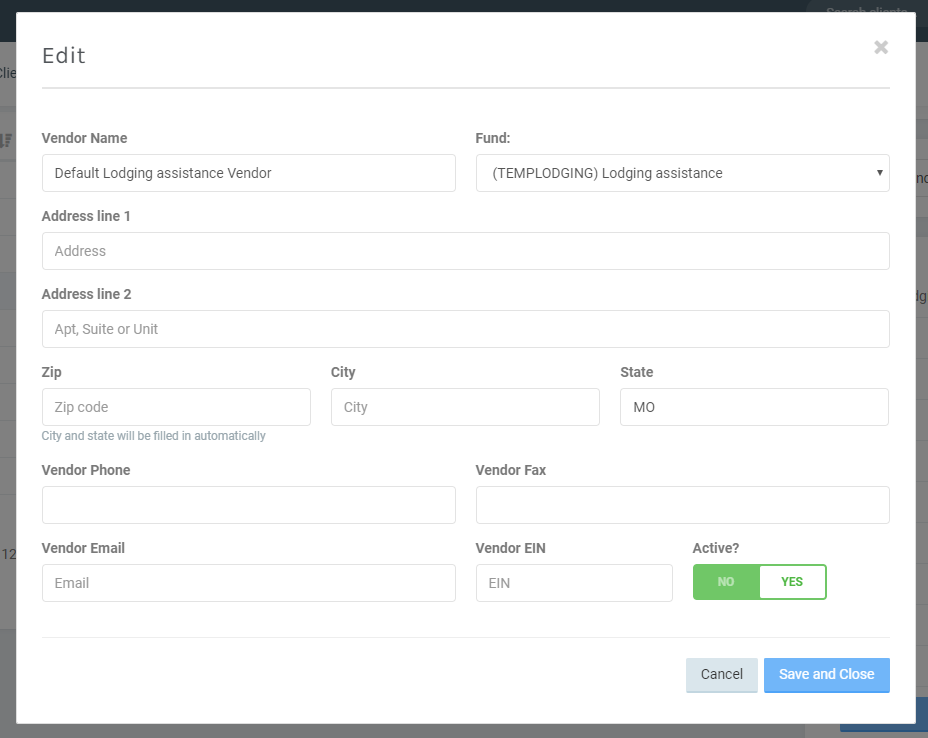
Task: Set the Active toggle to NO
Action: (x=726, y=582)
